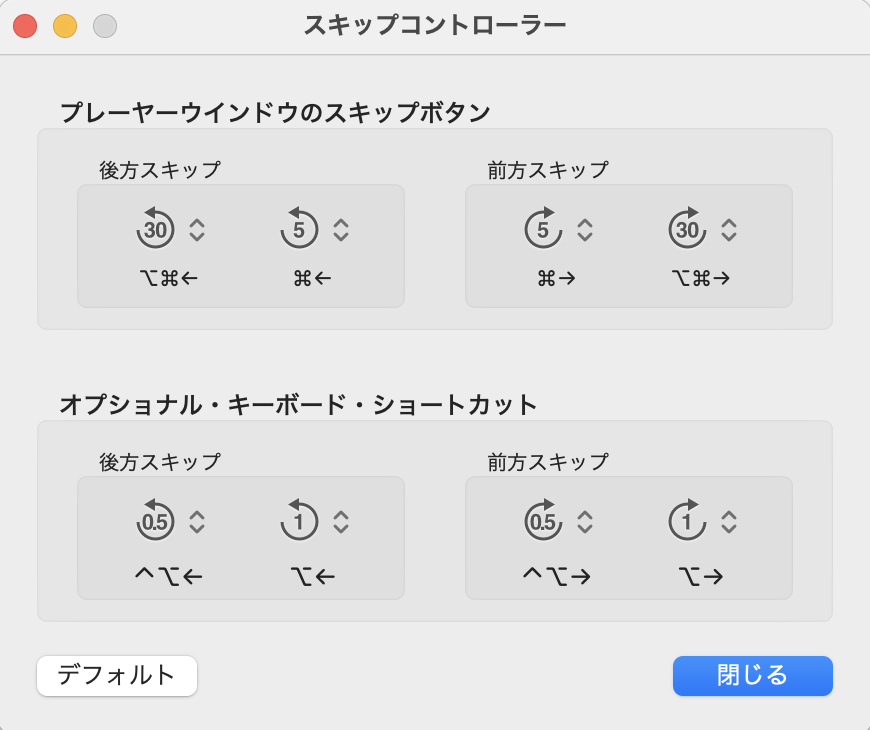Click the デフォルト button
The height and width of the screenshot is (730, 870).
117,676
